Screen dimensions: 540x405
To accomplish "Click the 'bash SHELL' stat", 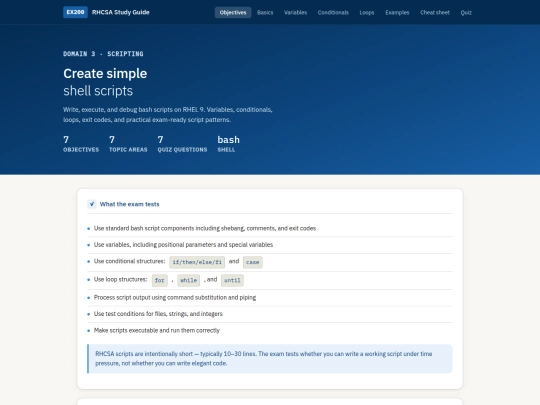I will 228,144.
